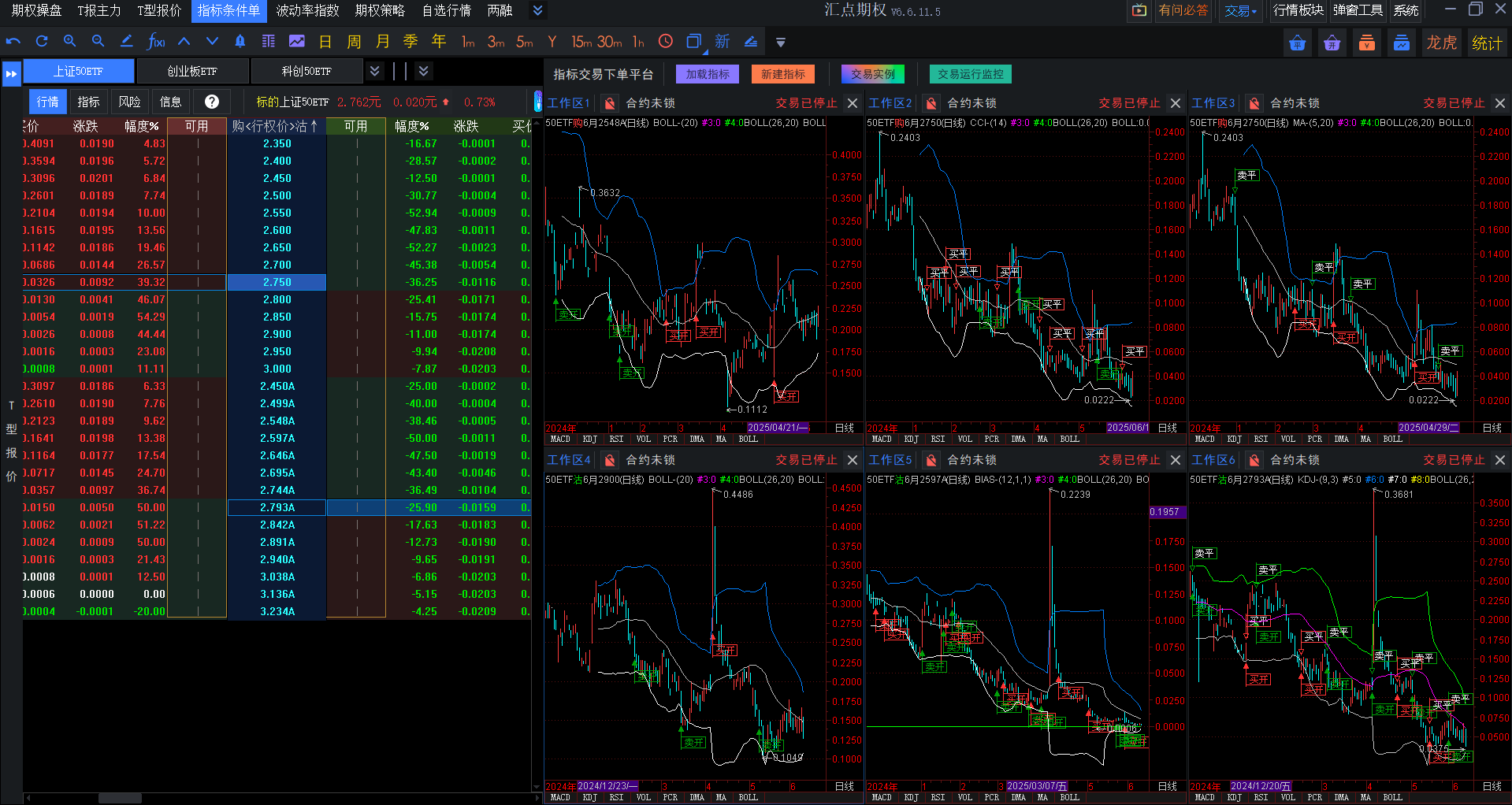
Task: Click the 有问必答 button
Action: [x=1183, y=11]
